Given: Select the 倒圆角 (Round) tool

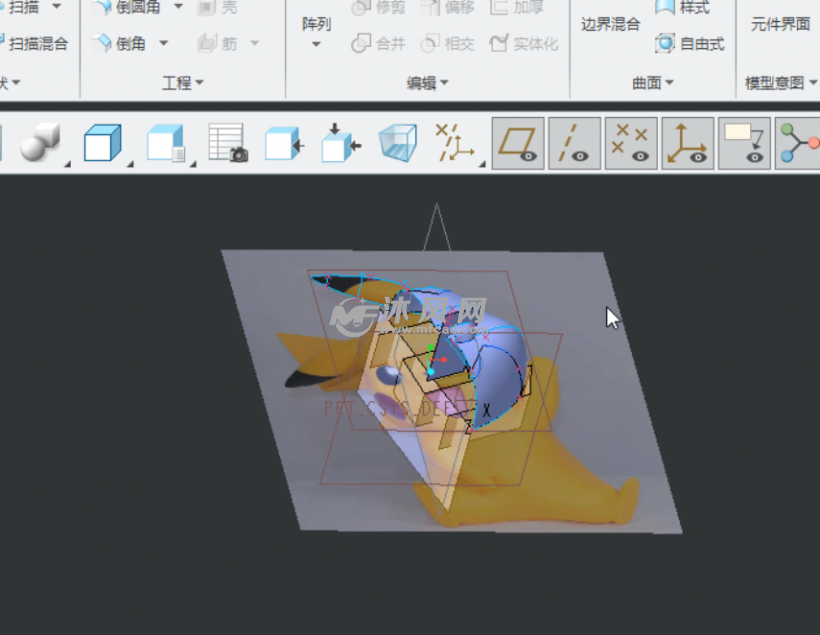Looking at the screenshot, I should click(128, 7).
